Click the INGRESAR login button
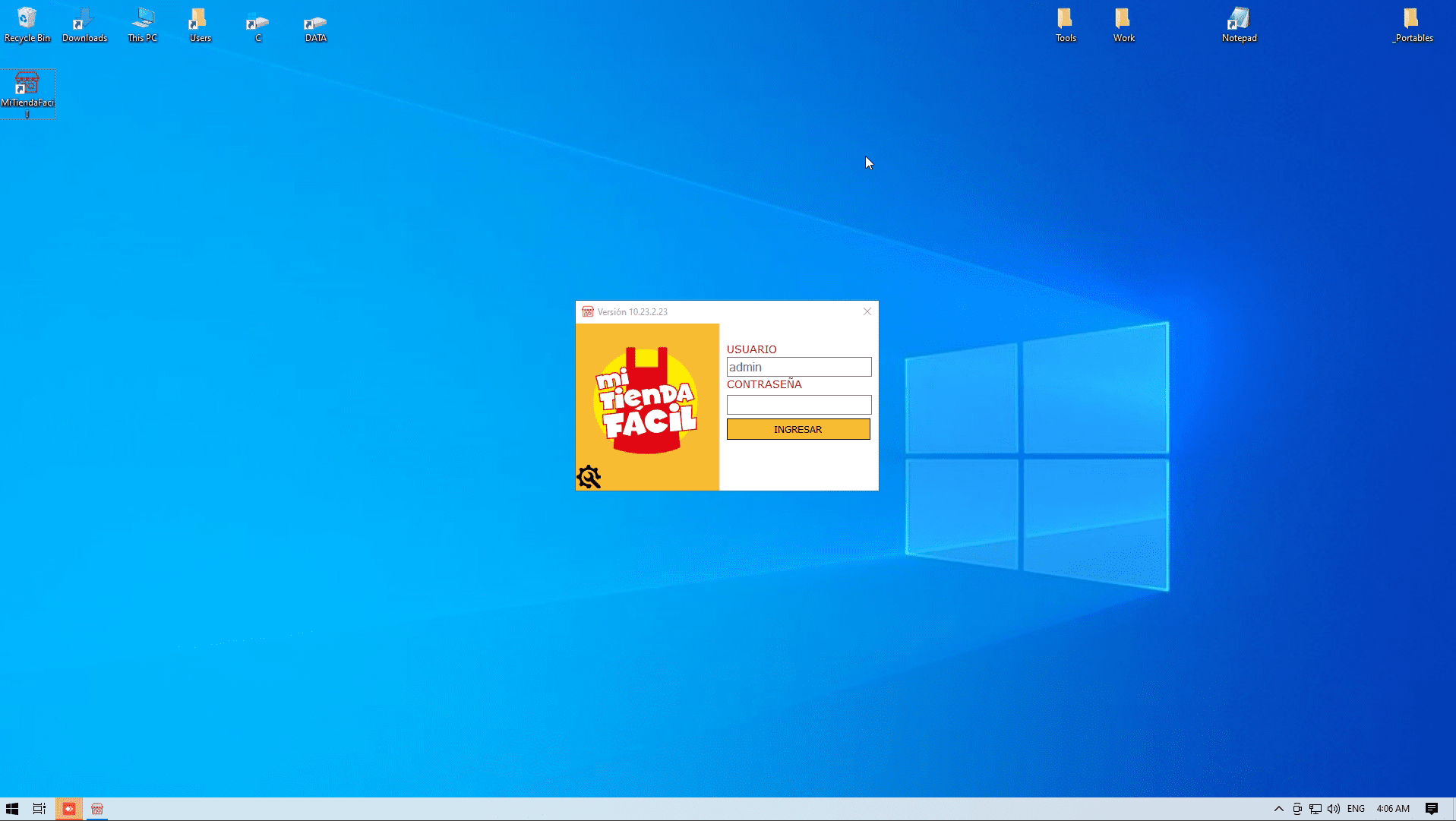The width and height of the screenshot is (1456, 821). coord(797,429)
